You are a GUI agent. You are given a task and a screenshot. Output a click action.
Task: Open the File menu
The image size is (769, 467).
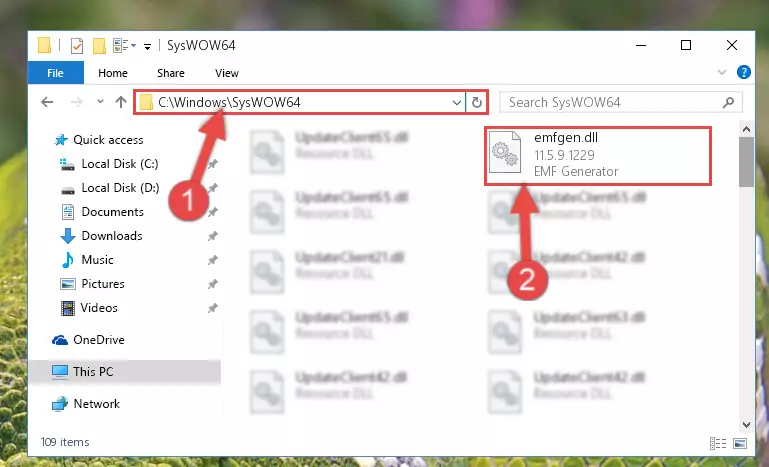55,73
